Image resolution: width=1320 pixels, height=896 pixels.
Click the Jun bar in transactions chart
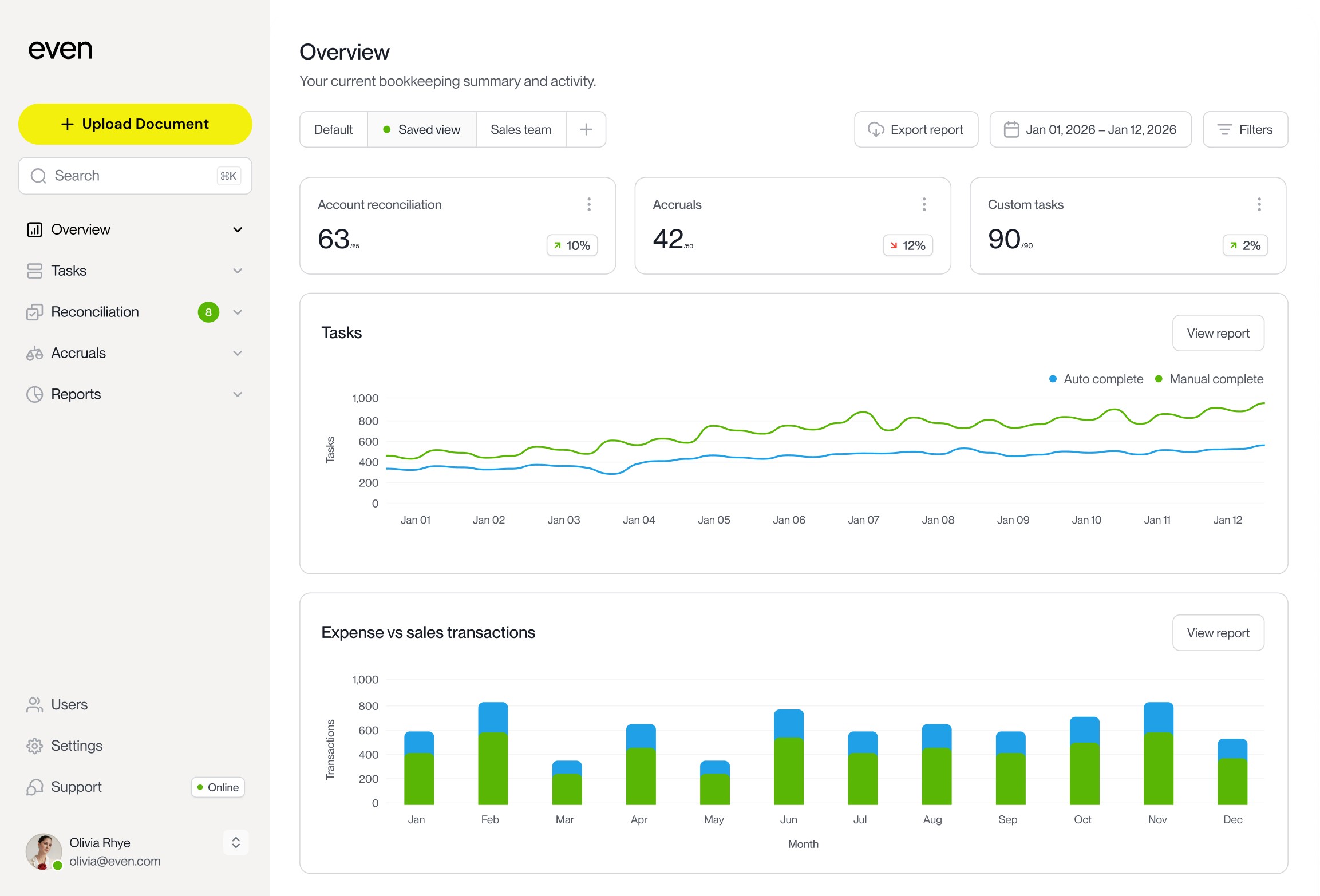789,757
